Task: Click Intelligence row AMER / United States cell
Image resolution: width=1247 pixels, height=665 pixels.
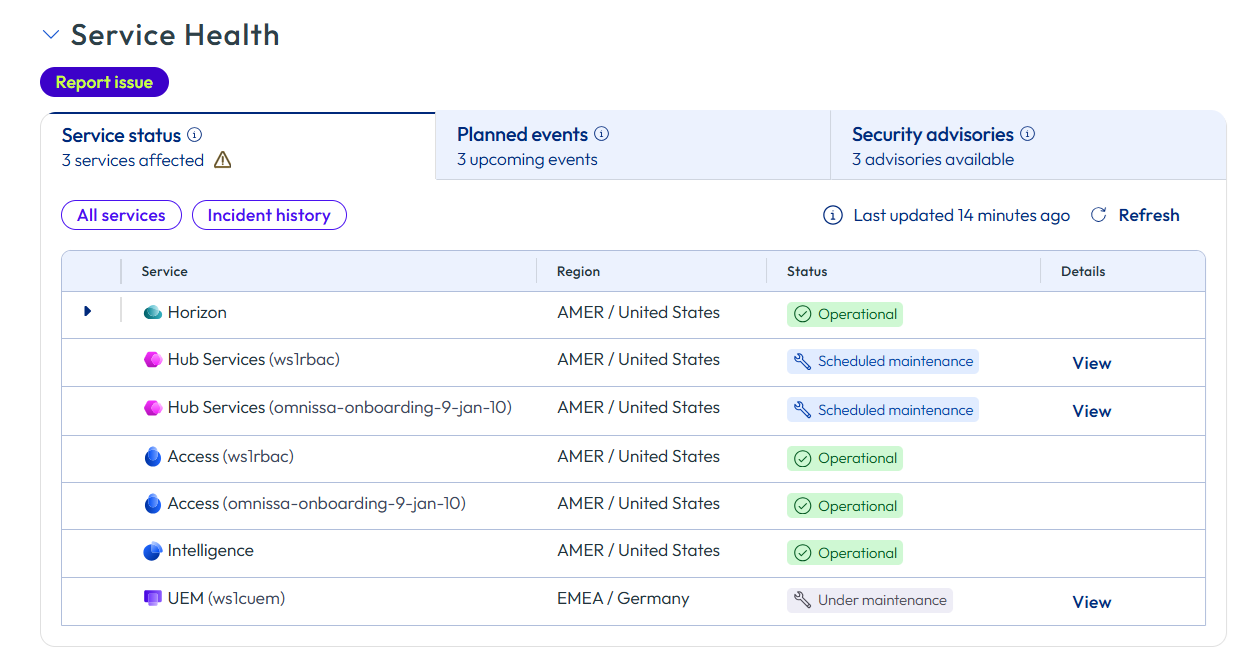Action: (x=638, y=550)
